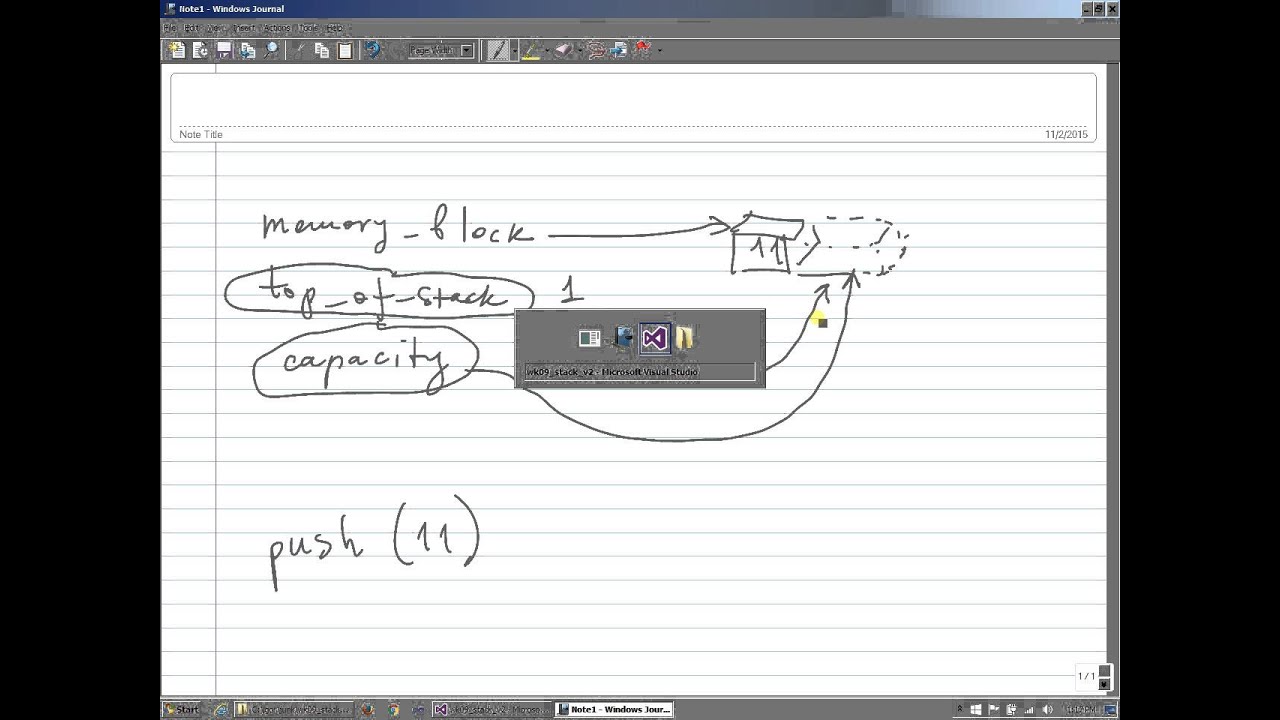Select Visual Studio icon in task switcher
Image resolution: width=1280 pixels, height=720 pixels.
[x=654, y=339]
